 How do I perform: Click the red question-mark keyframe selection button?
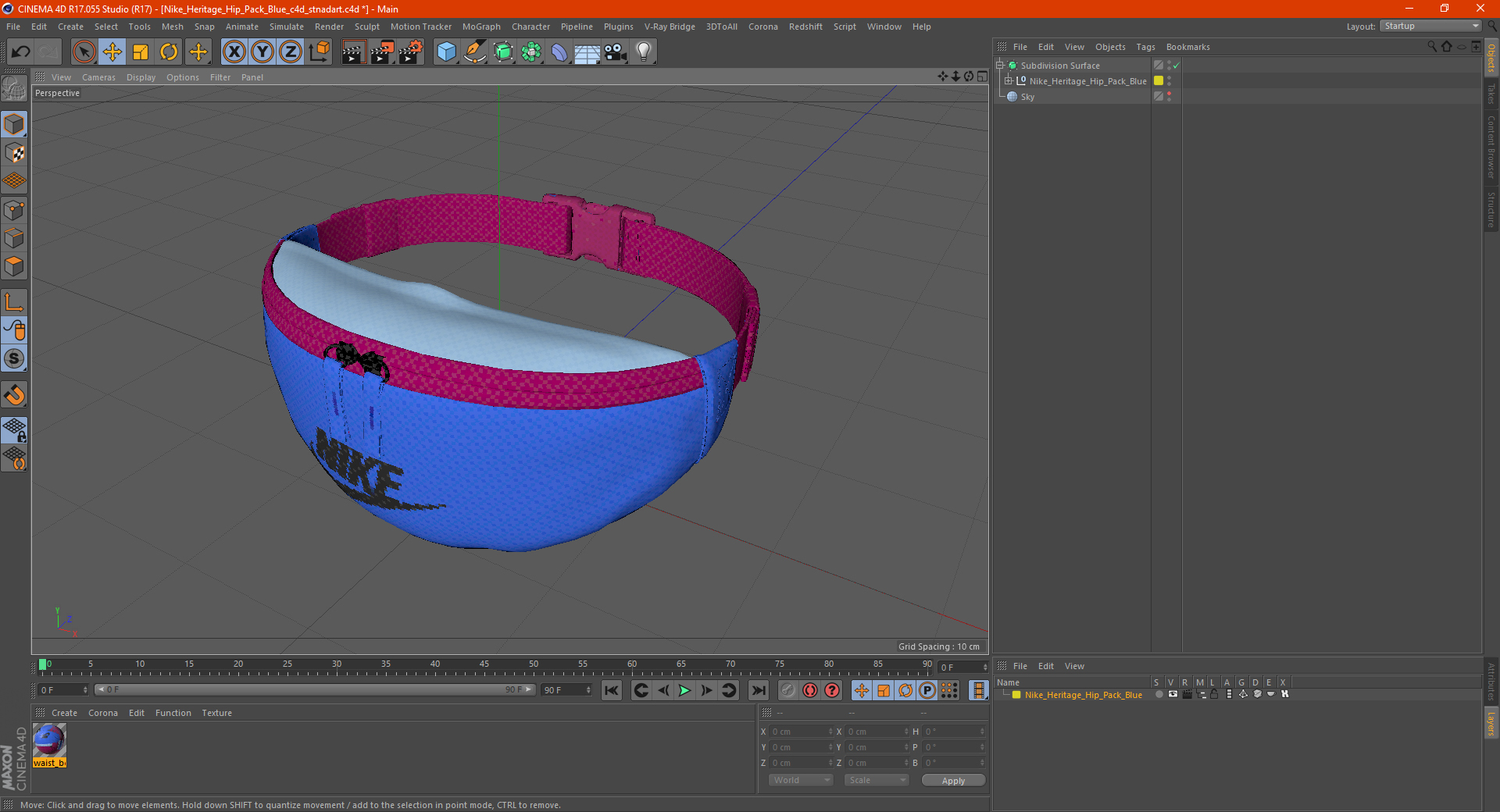click(x=832, y=690)
